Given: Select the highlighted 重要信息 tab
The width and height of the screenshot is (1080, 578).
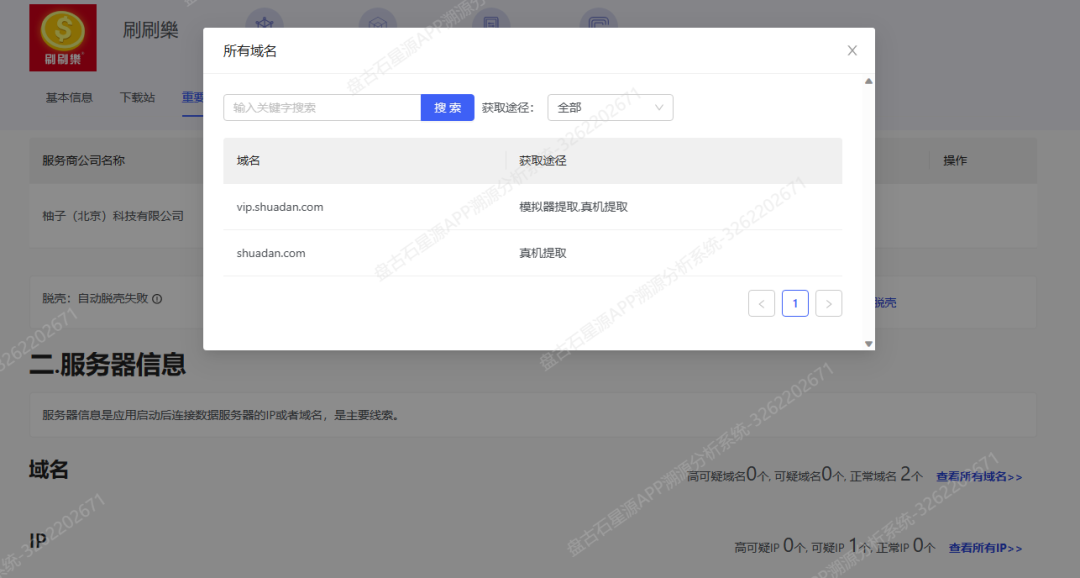Looking at the screenshot, I should click(196, 97).
